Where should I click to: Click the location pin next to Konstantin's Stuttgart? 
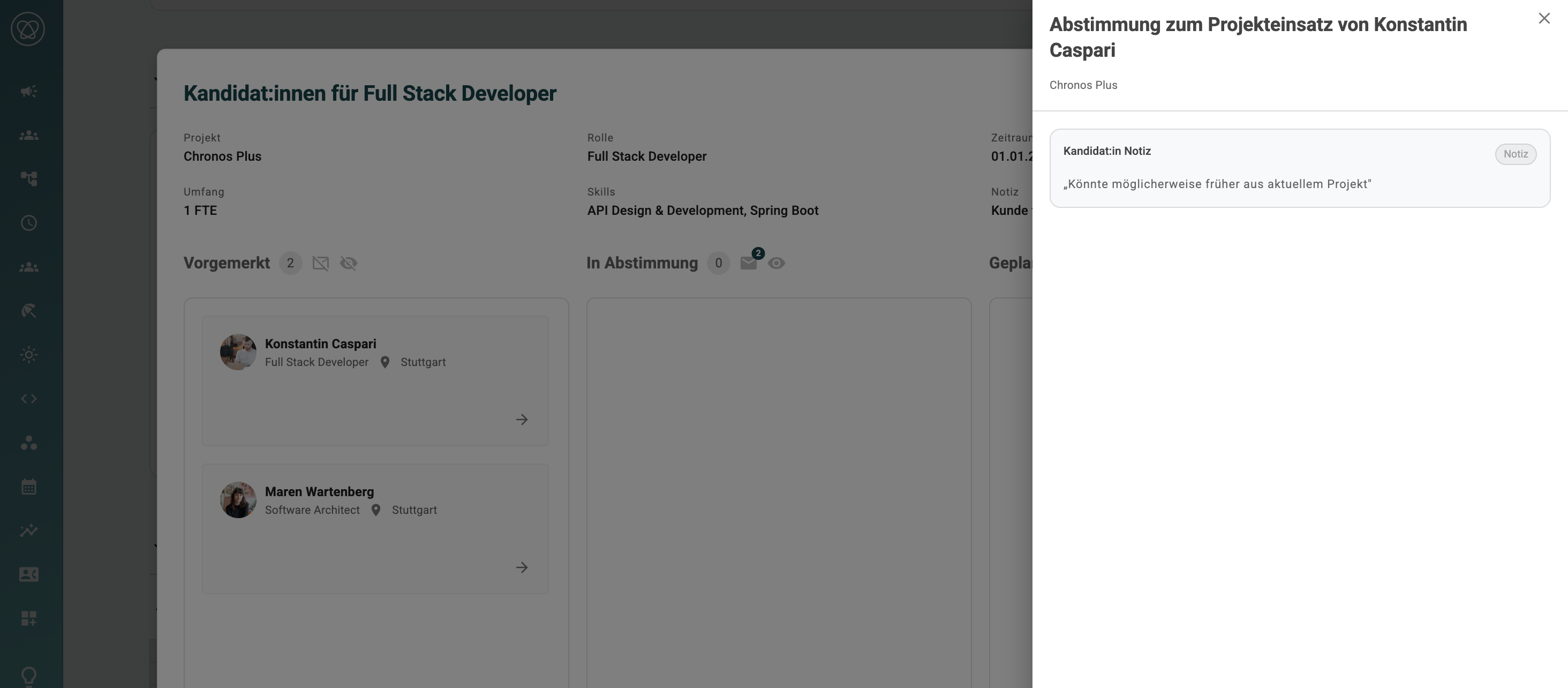(x=385, y=362)
